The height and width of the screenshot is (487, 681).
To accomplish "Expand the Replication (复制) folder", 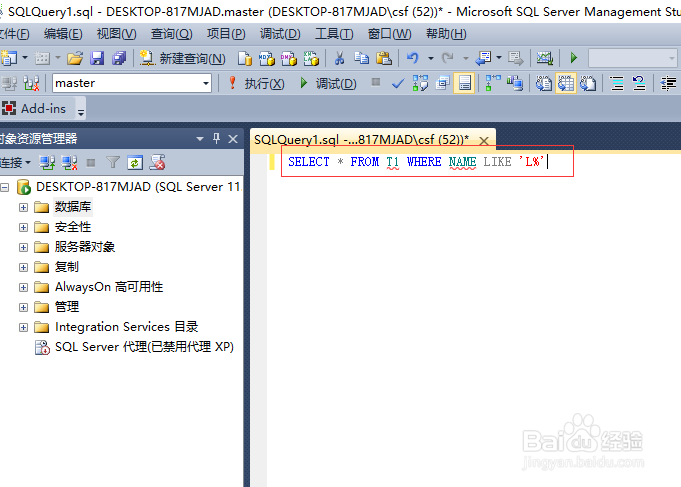I will [23, 267].
